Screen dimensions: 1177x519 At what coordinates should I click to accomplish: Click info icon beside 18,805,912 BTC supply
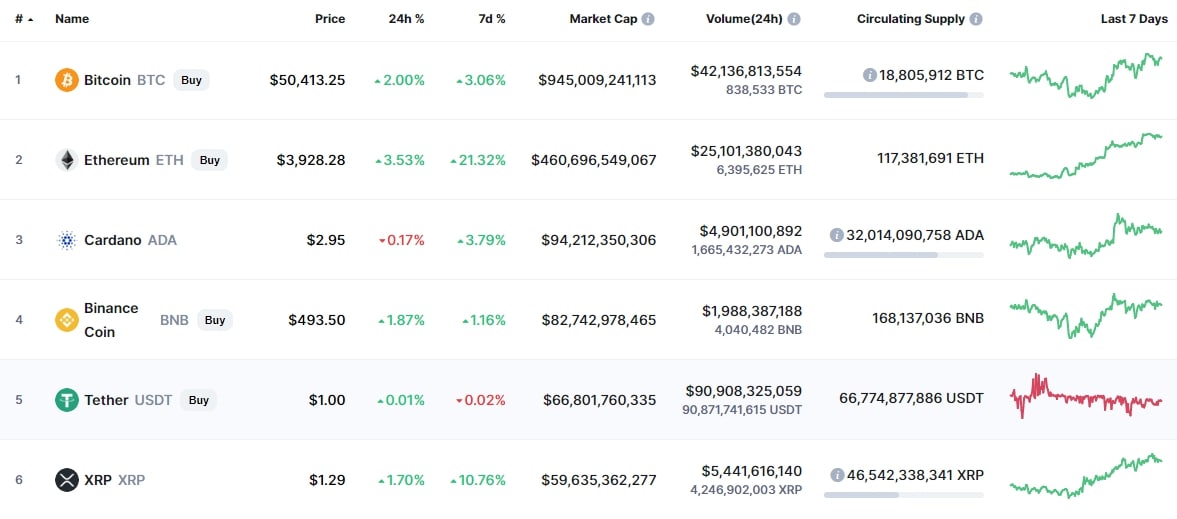pos(869,75)
